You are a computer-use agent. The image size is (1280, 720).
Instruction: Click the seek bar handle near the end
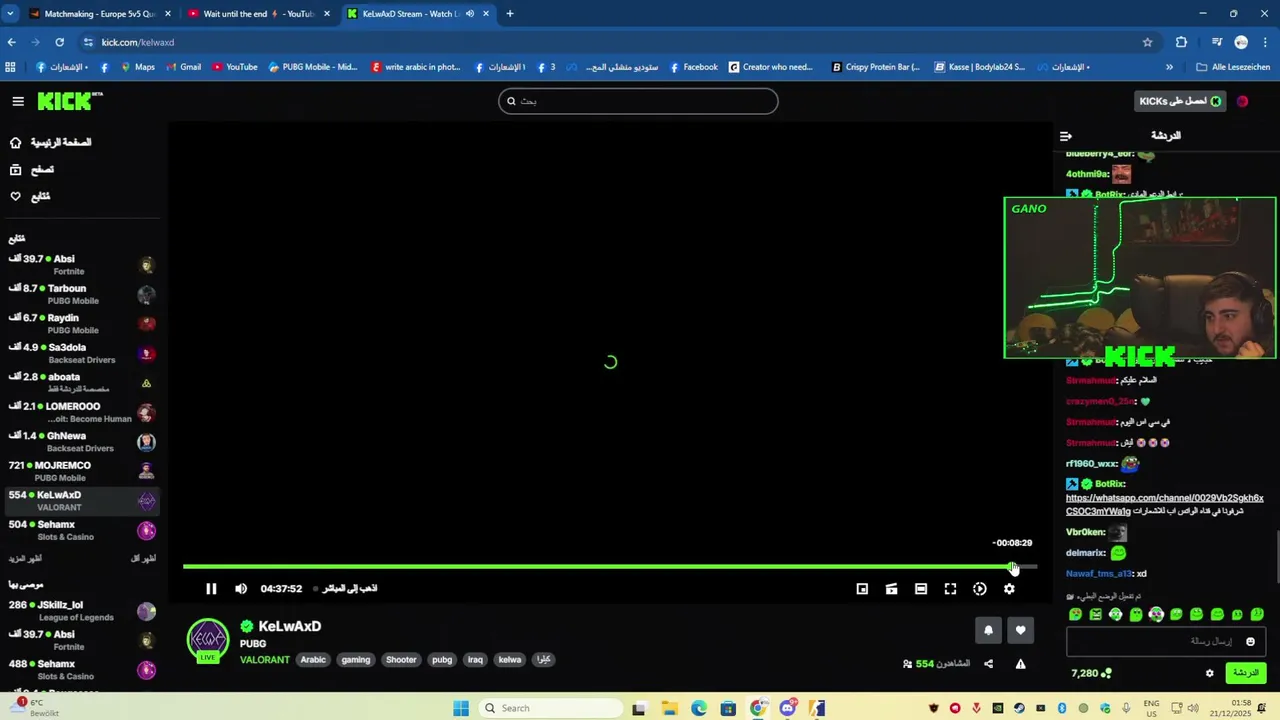[1013, 567]
